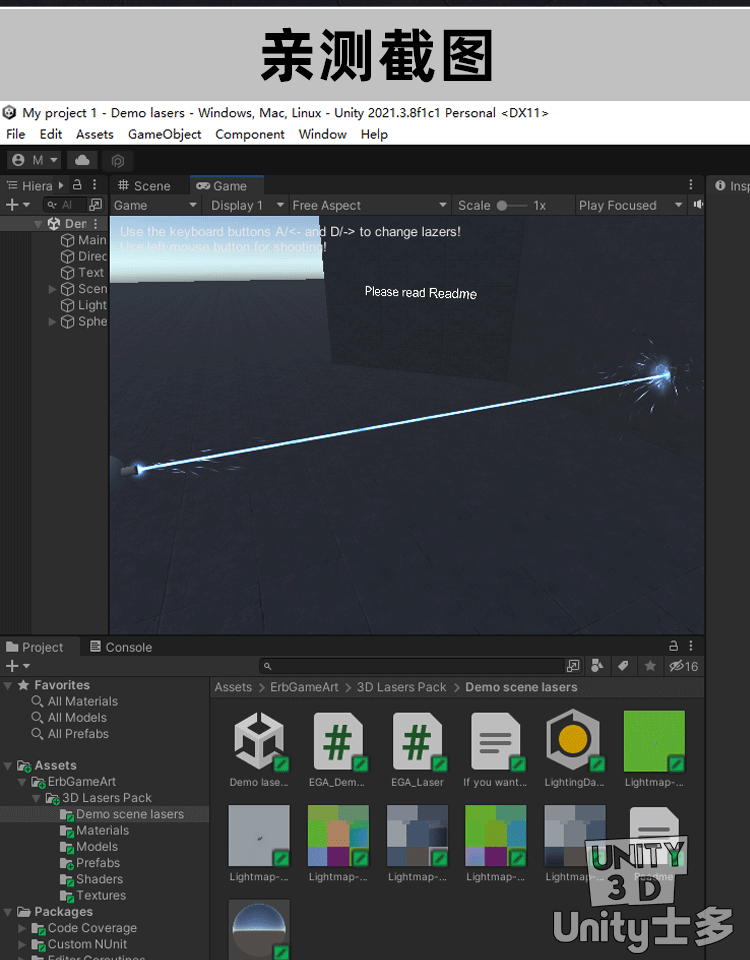Open the EGA_Laser script asset
This screenshot has height=960, width=750.
[417, 744]
